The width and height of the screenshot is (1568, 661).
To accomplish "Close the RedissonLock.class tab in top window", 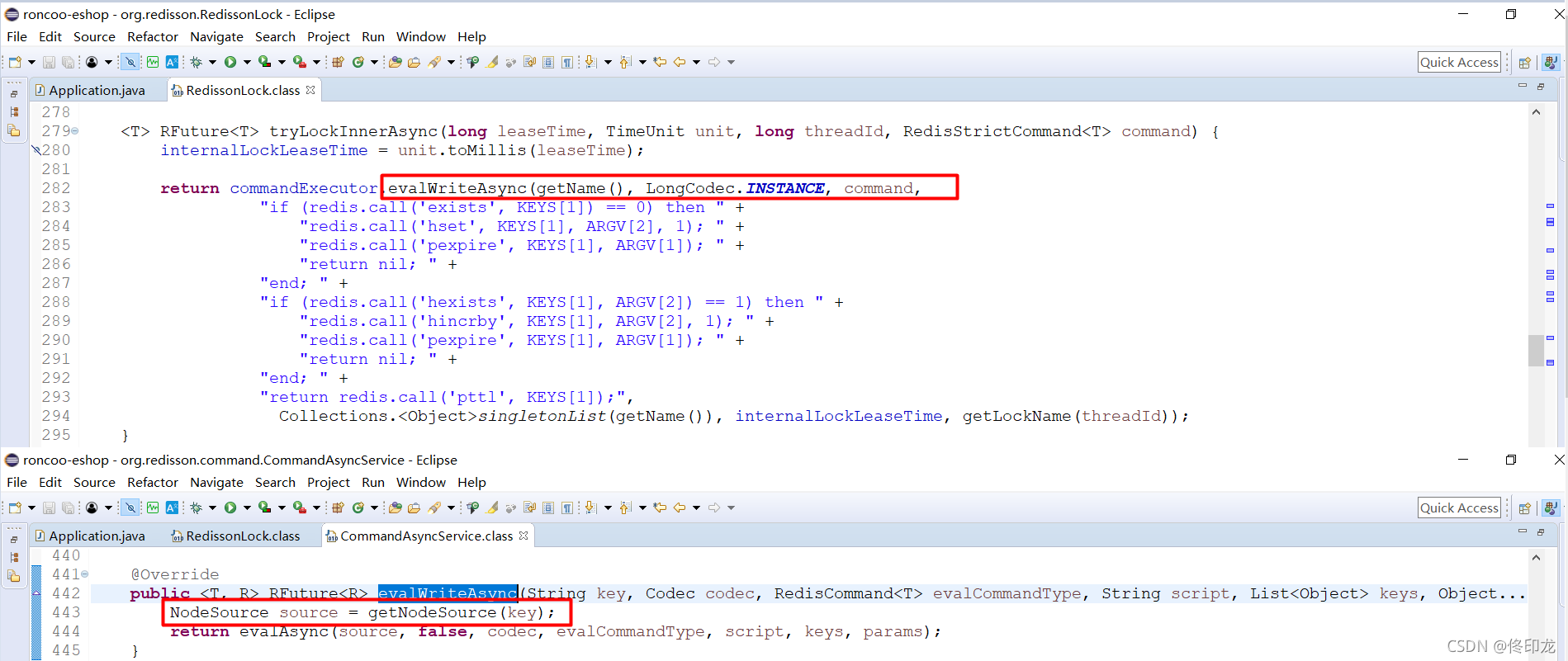I will (x=310, y=90).
